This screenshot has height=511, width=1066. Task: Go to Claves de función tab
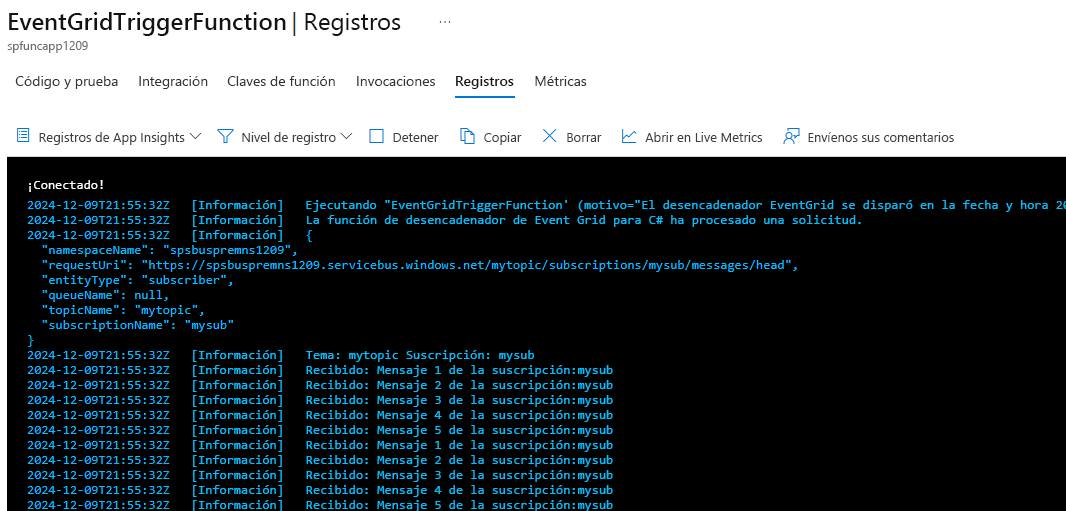pos(281,82)
